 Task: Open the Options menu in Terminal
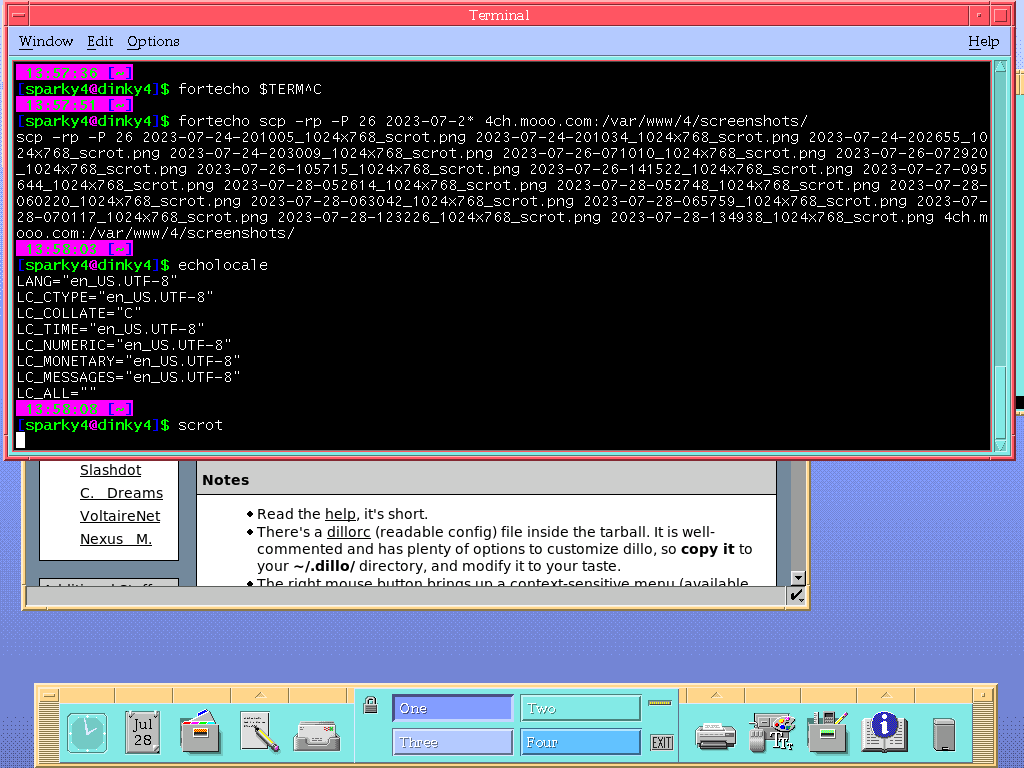pos(153,41)
